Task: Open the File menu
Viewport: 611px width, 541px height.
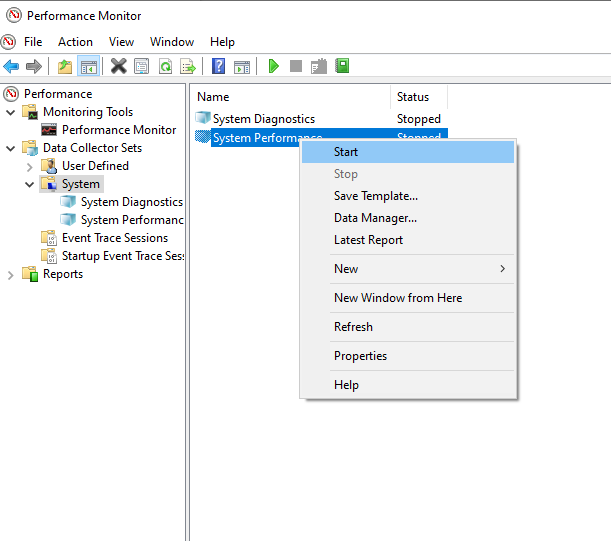Action: [33, 42]
